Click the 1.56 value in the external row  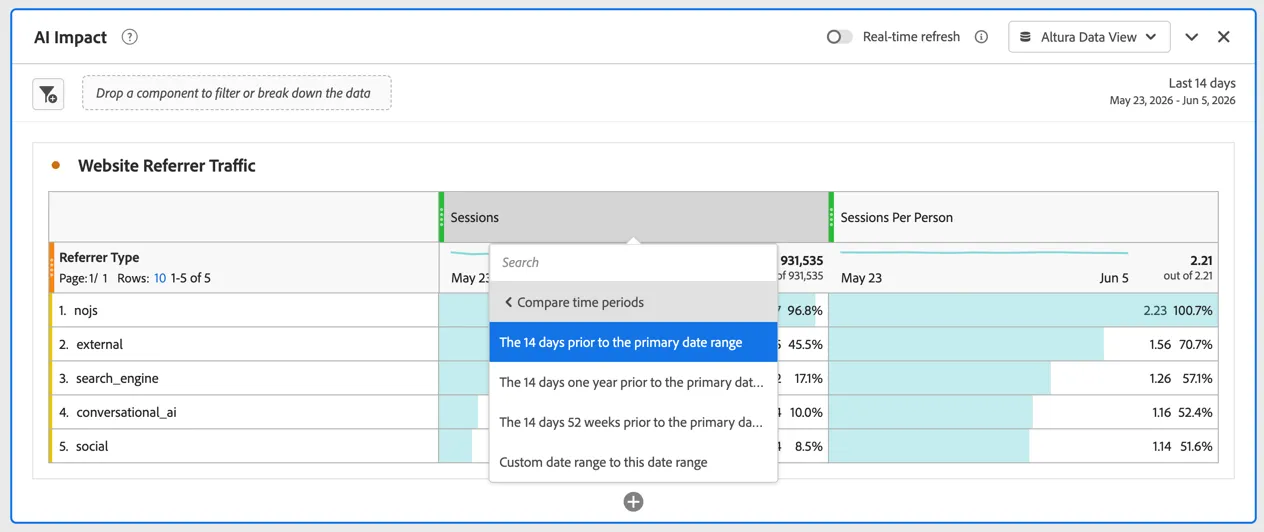coord(1160,344)
